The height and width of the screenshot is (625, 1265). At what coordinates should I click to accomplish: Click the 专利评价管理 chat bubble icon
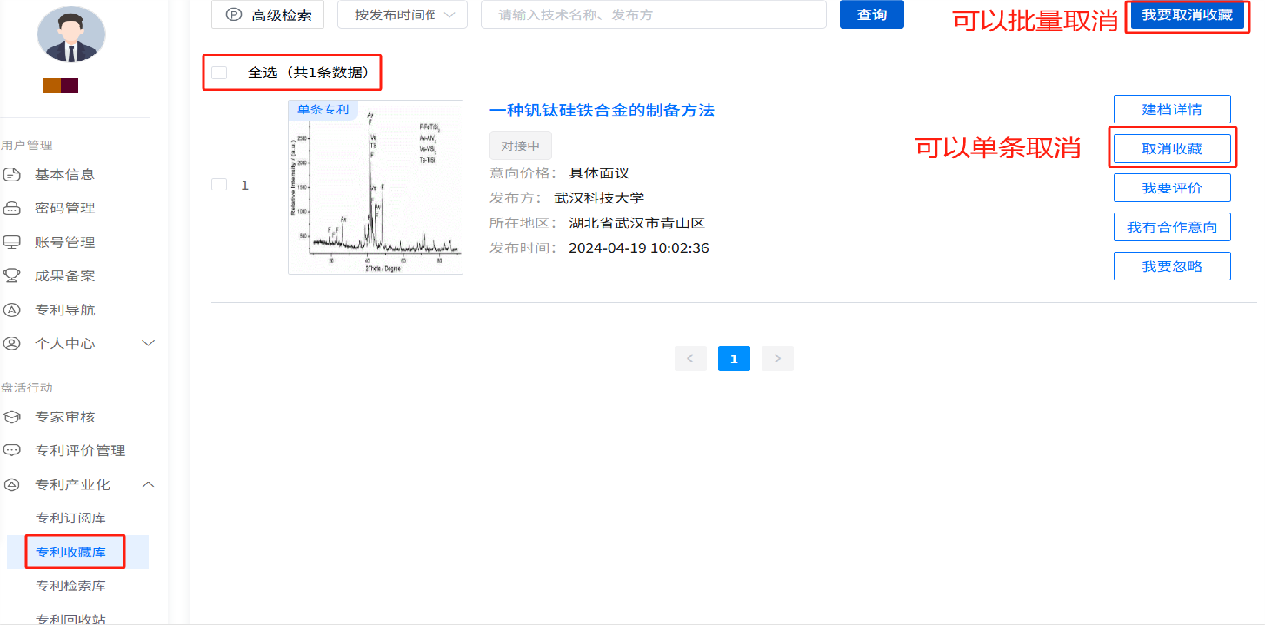(x=13, y=451)
